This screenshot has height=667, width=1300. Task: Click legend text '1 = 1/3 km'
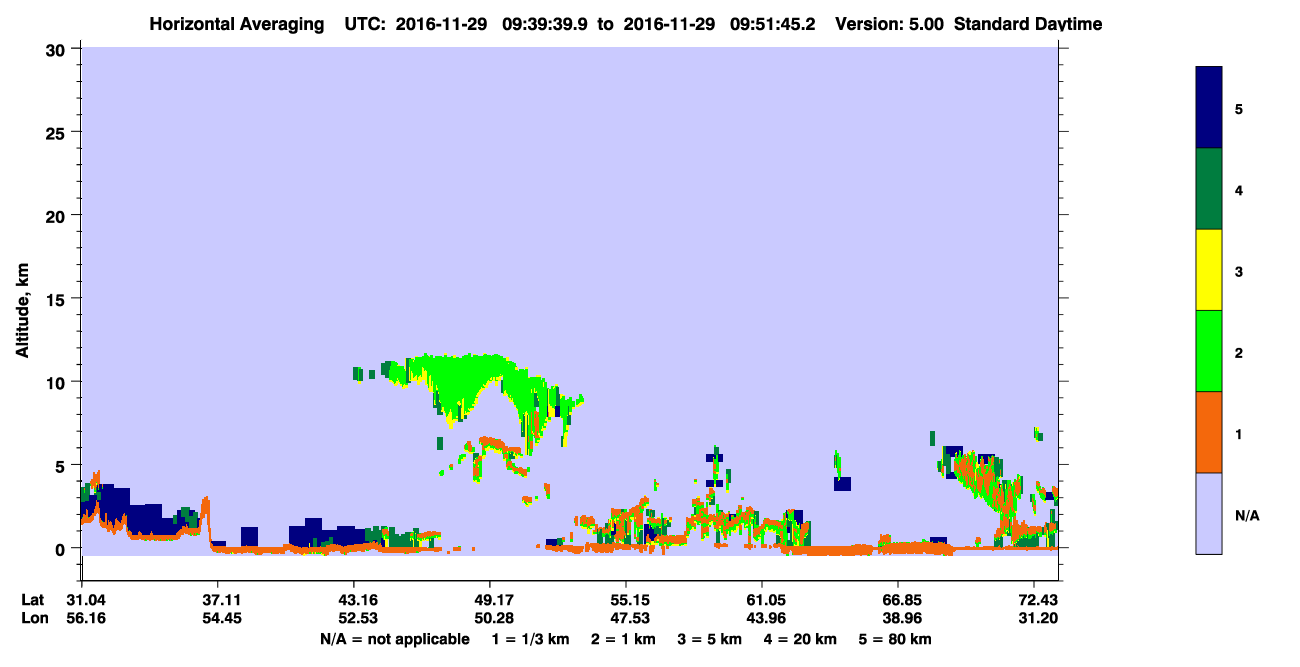point(531,639)
